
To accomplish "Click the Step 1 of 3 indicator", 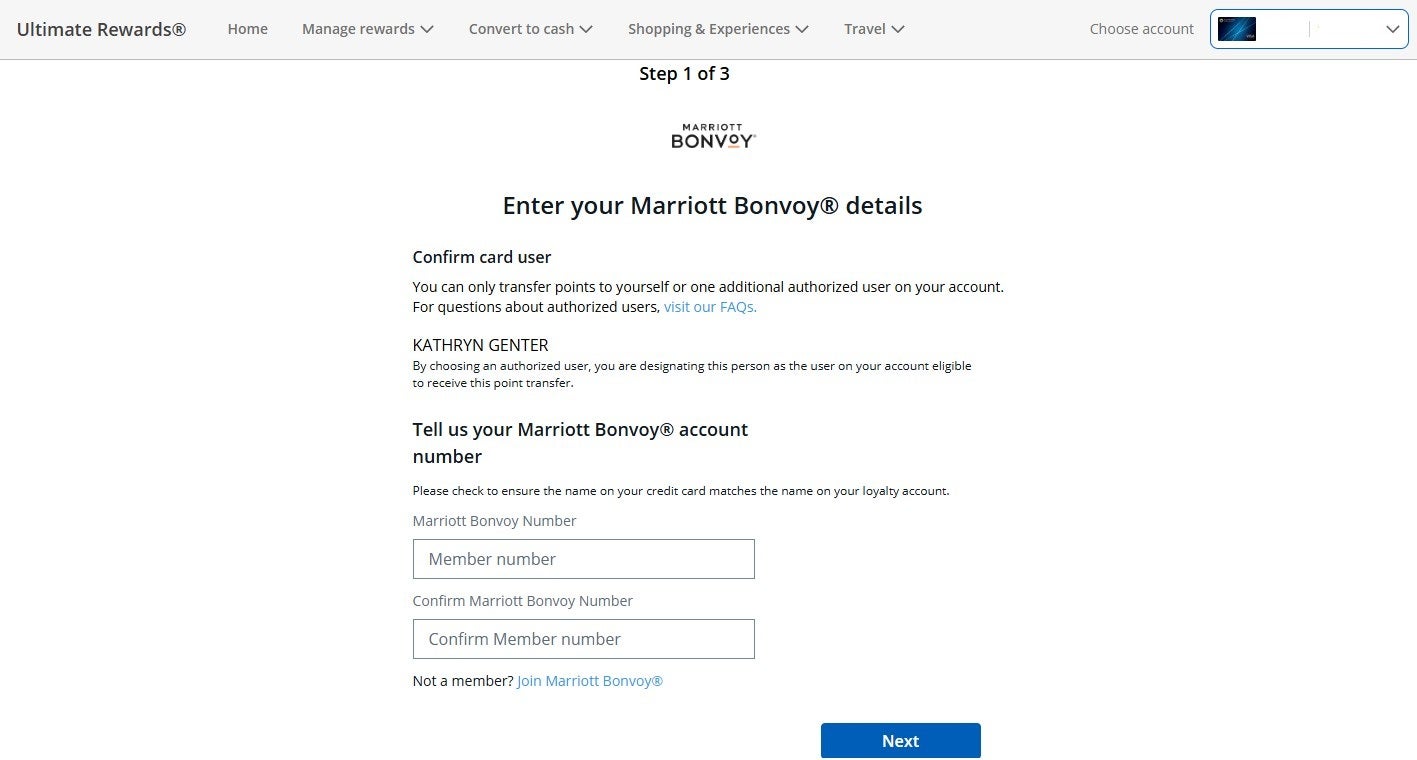I will [x=684, y=73].
